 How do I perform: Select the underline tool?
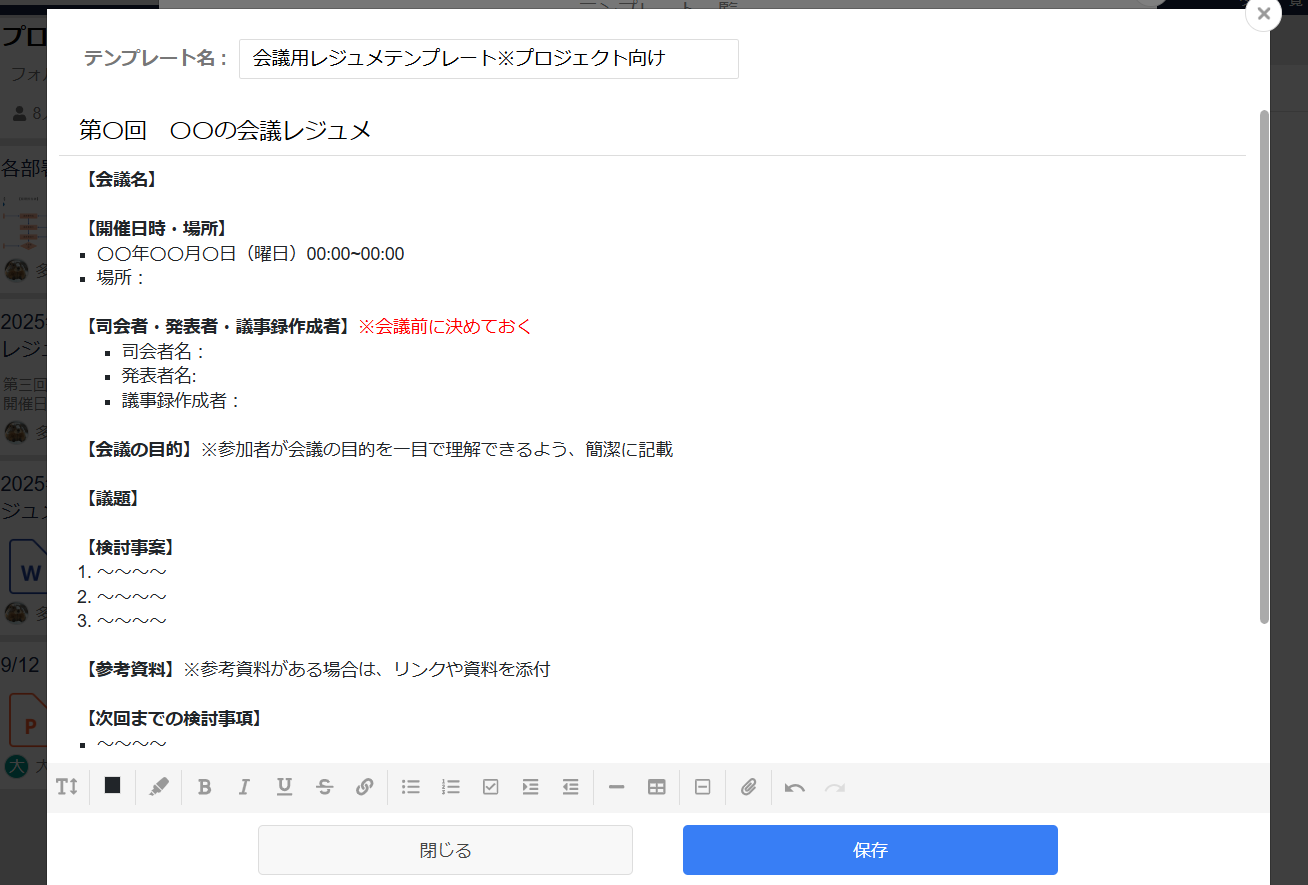coord(284,787)
